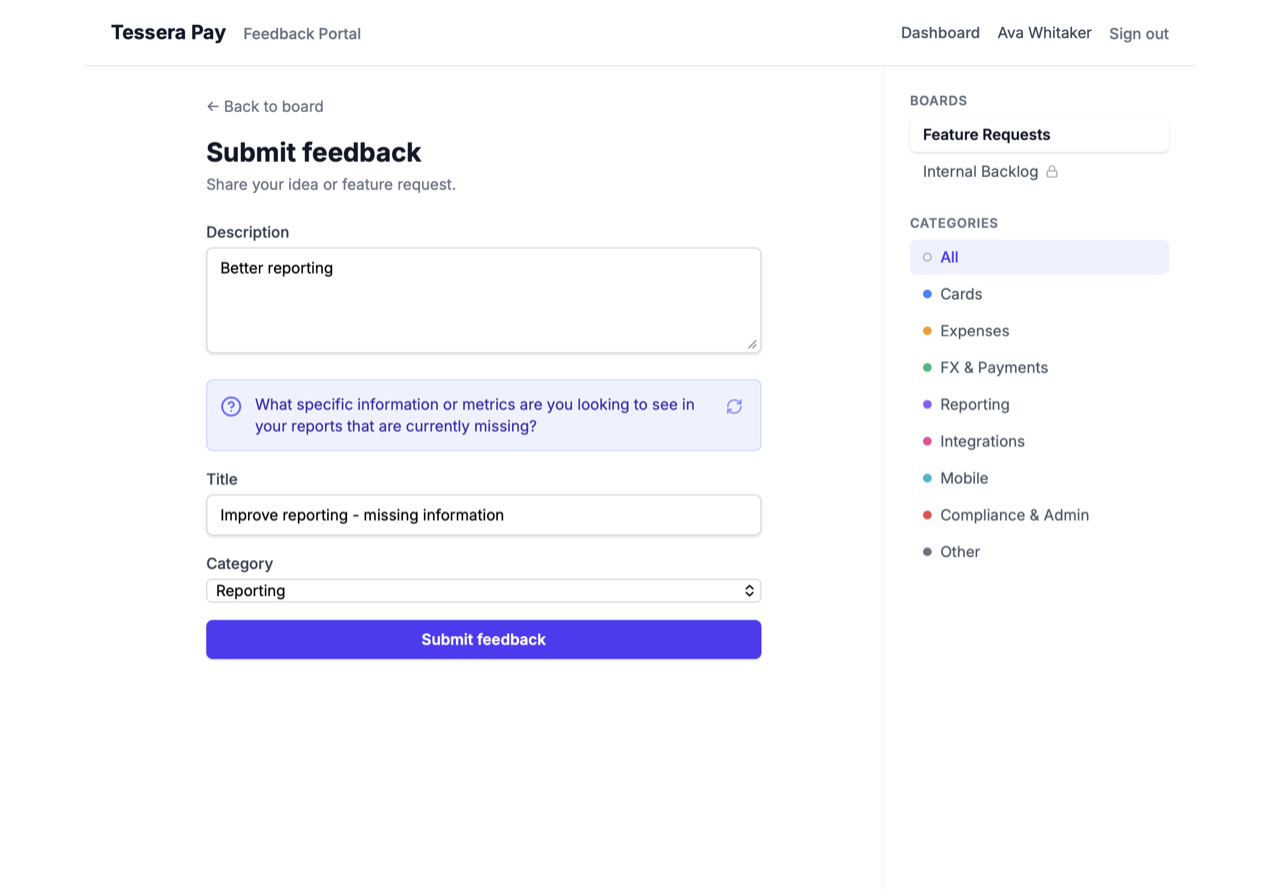Click the lock icon beside Internal Backlog
Image resolution: width=1280 pixels, height=889 pixels.
coord(1052,172)
